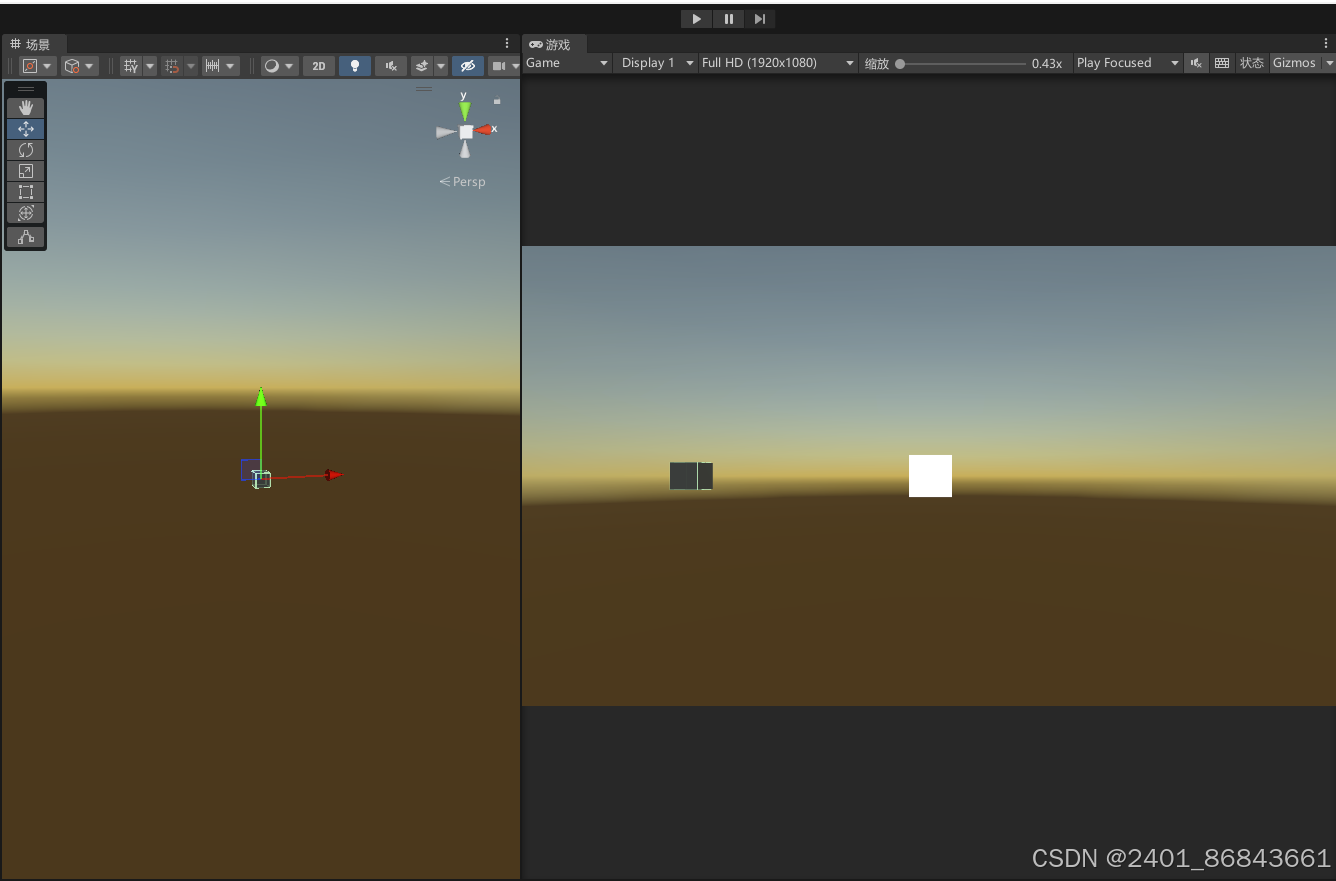Open the Scene view overflow menu
Image resolution: width=1336 pixels, height=881 pixels.
click(507, 43)
